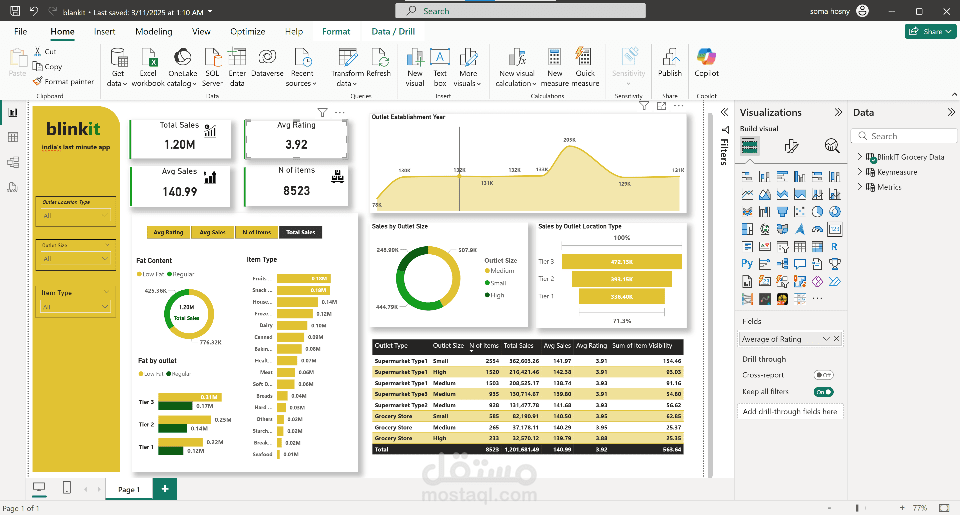The height and width of the screenshot is (515, 960).
Task: Click the New measure icon
Action: [x=554, y=58]
